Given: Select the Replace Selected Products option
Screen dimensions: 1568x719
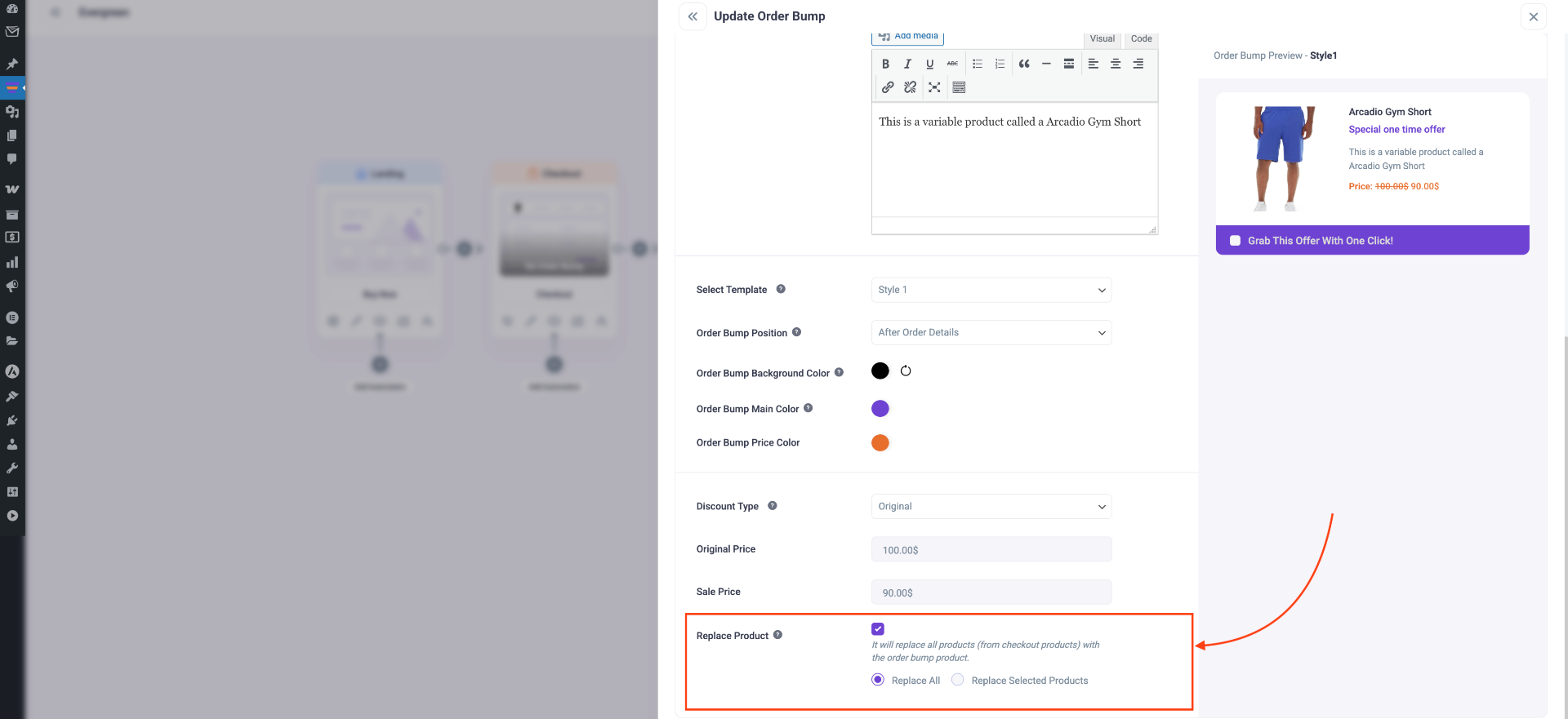Looking at the screenshot, I should tap(958, 680).
